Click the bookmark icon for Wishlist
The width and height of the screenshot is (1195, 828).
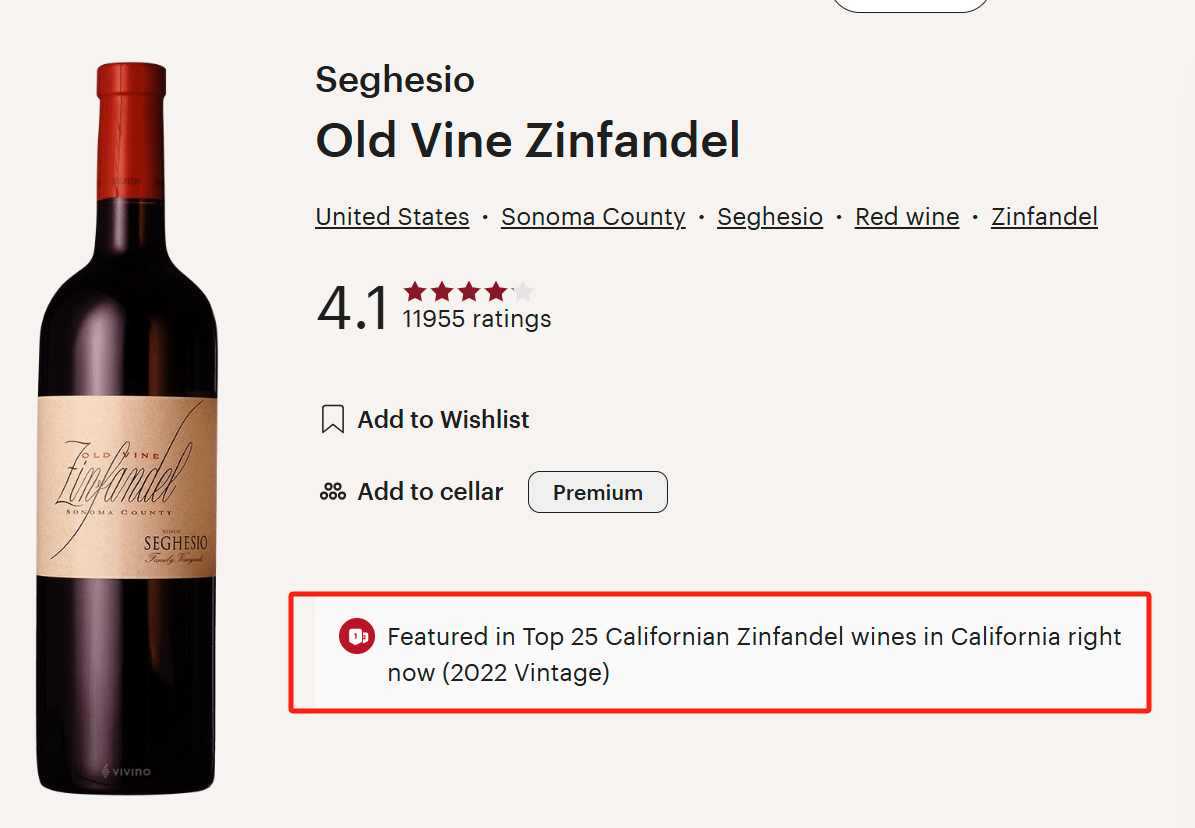click(332, 419)
